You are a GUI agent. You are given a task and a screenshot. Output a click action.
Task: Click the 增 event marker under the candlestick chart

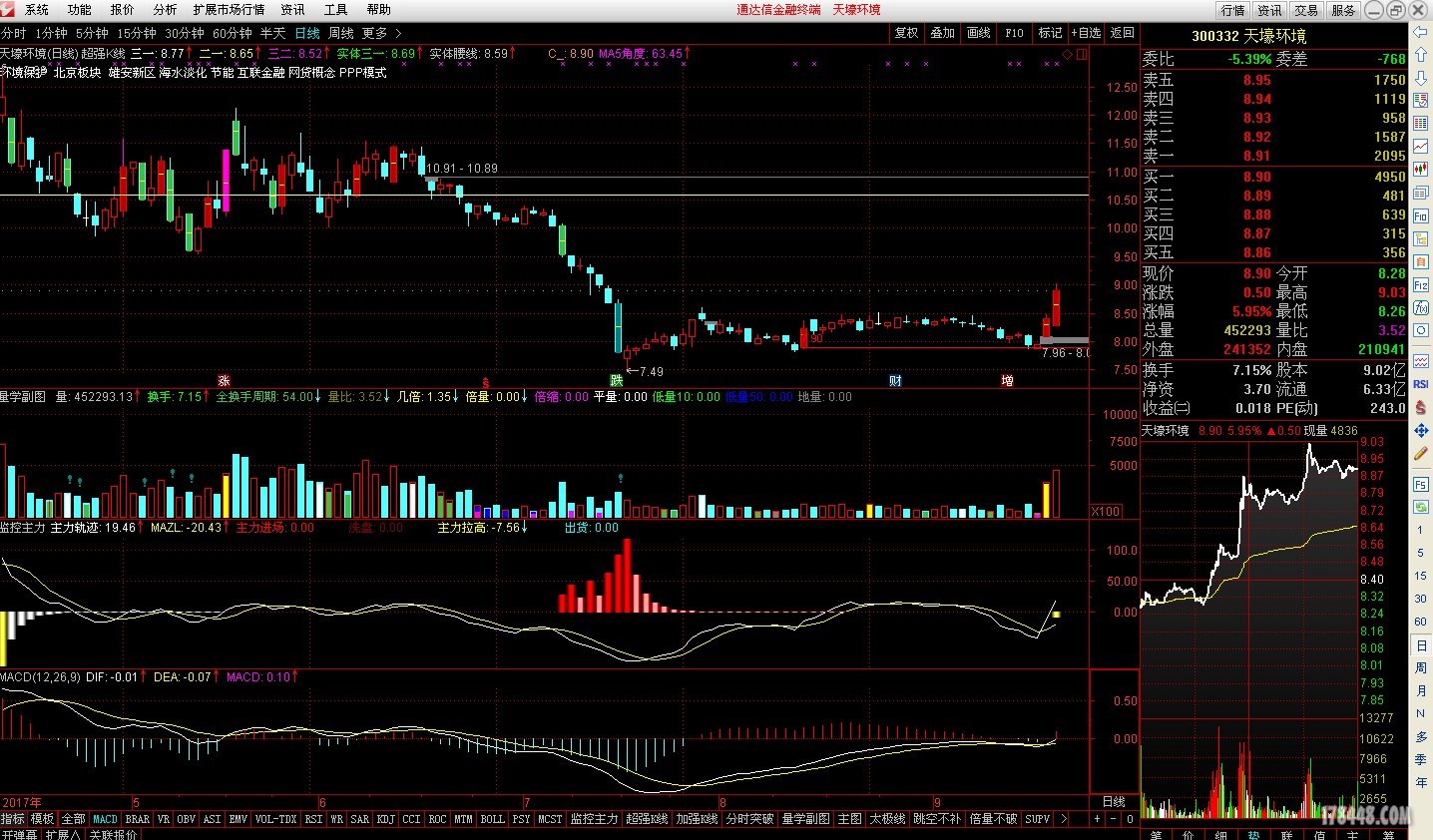pyautogui.click(x=1007, y=381)
